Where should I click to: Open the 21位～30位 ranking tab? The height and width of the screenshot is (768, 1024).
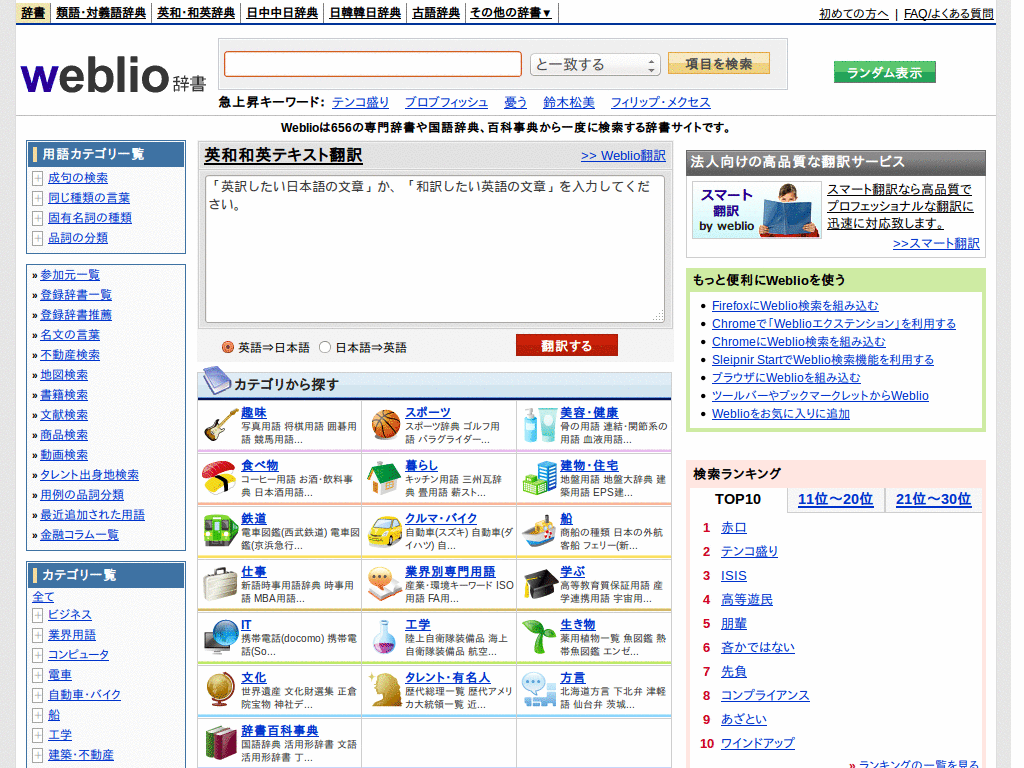coord(932,499)
